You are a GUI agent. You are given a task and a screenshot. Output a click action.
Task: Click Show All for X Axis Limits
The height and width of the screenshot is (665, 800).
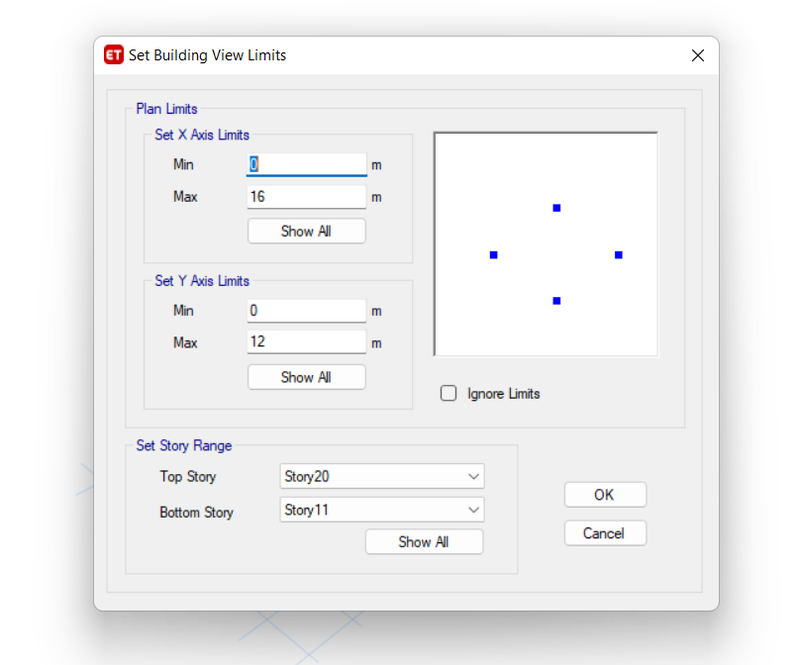[307, 231]
